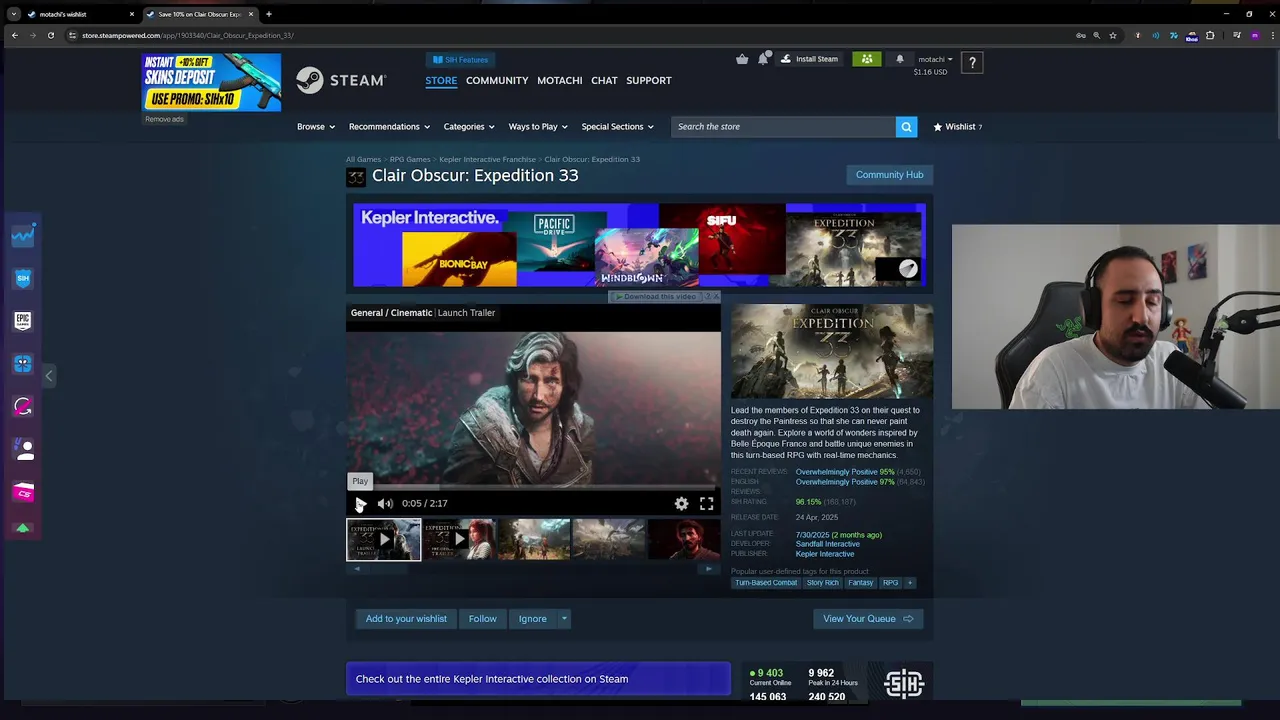Open a new browser tab

tap(268, 14)
